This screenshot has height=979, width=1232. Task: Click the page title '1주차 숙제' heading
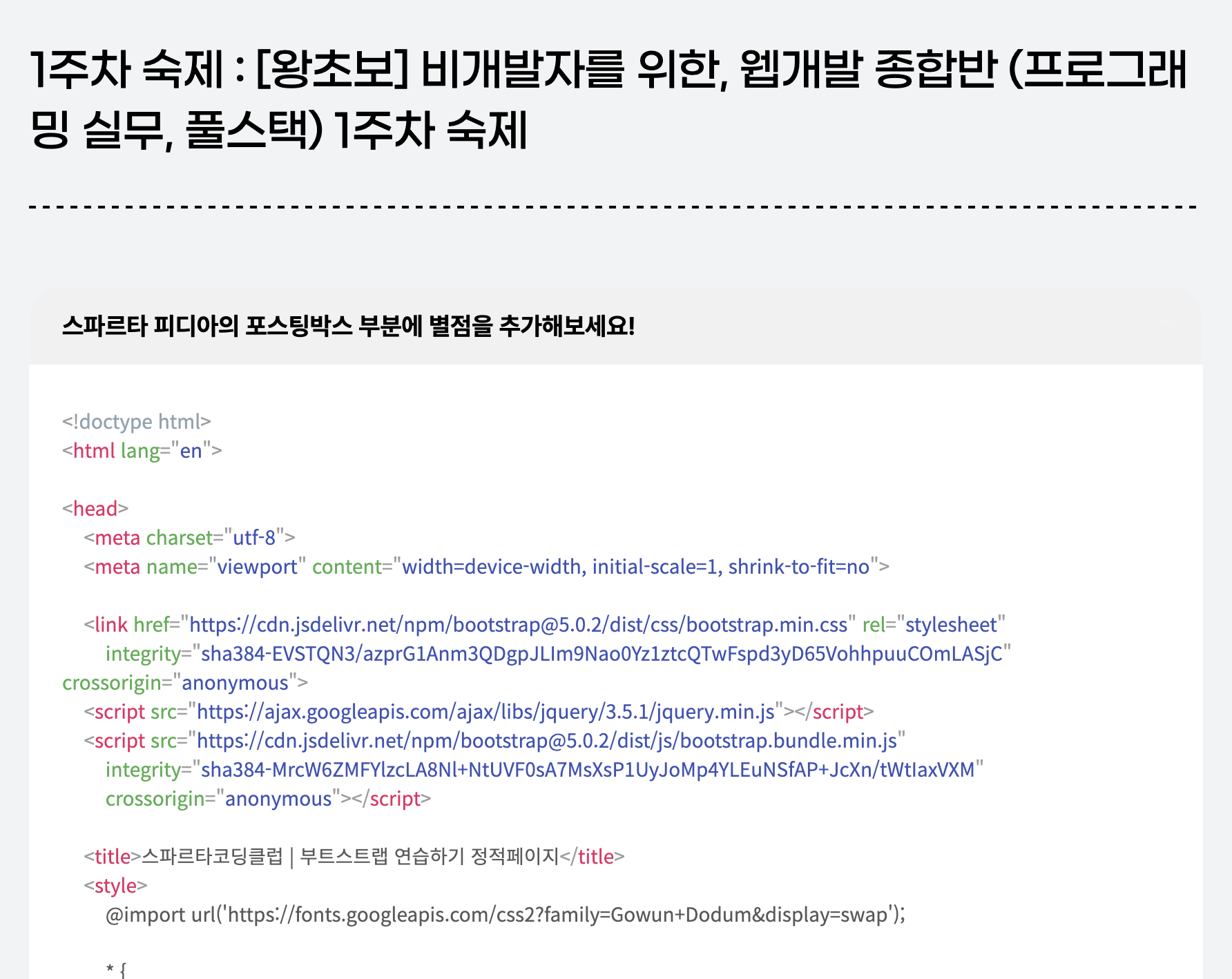608,99
